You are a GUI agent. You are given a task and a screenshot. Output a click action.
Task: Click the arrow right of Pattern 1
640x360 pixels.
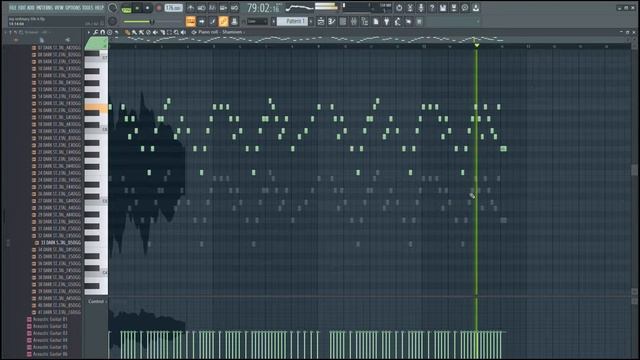point(311,21)
